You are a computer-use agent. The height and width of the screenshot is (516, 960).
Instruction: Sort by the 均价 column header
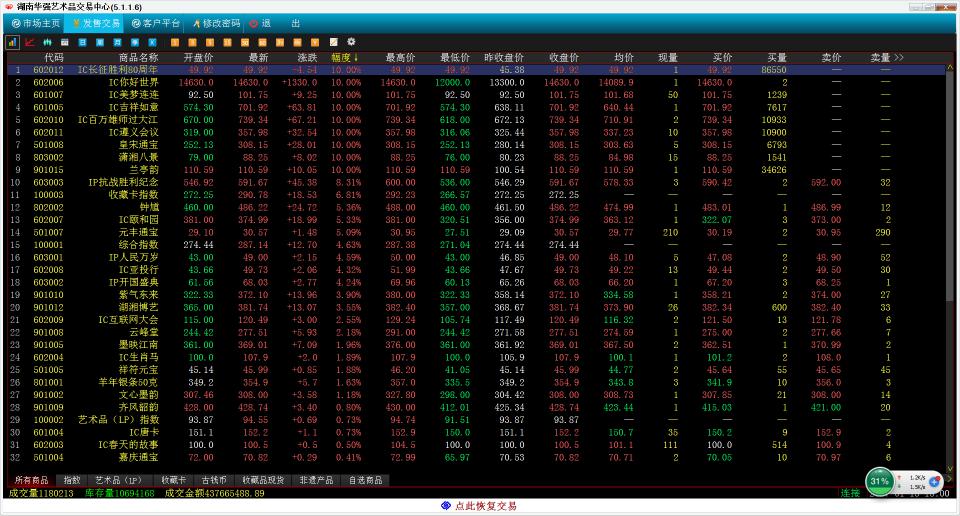pos(624,58)
